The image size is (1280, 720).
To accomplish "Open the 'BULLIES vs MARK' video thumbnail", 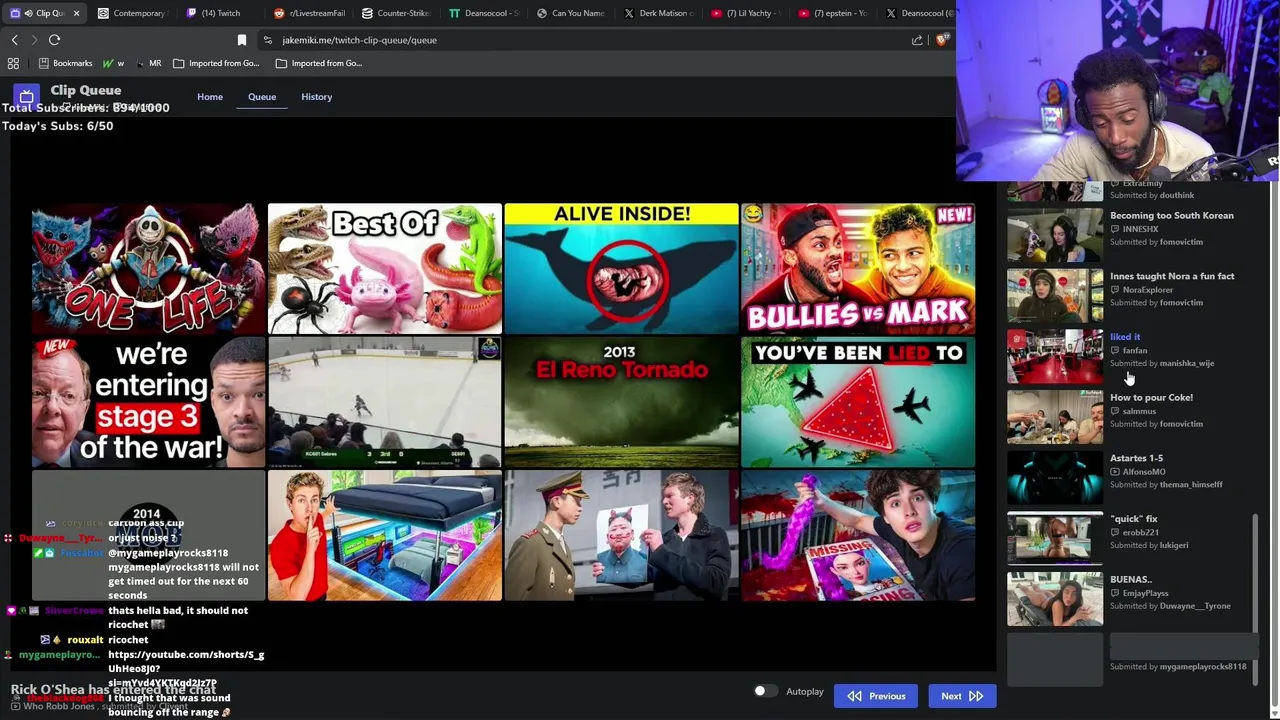I will click(858, 269).
